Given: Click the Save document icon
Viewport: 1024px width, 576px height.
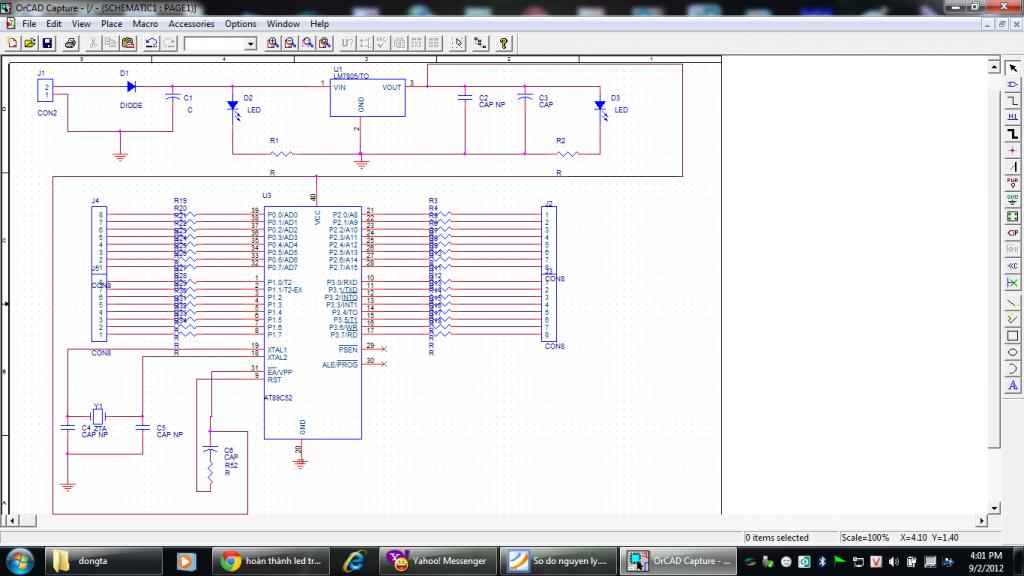Looking at the screenshot, I should pos(47,43).
